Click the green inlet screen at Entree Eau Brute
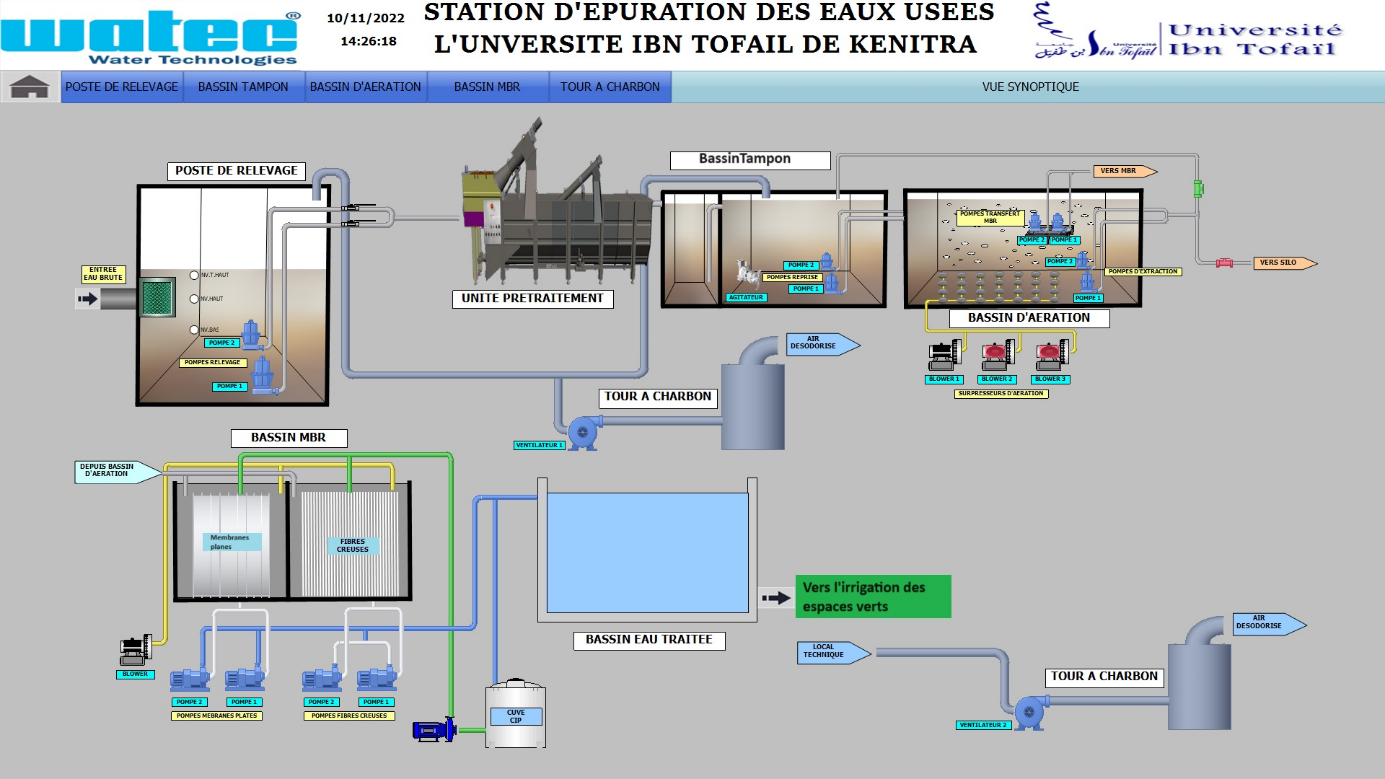 [x=155, y=298]
